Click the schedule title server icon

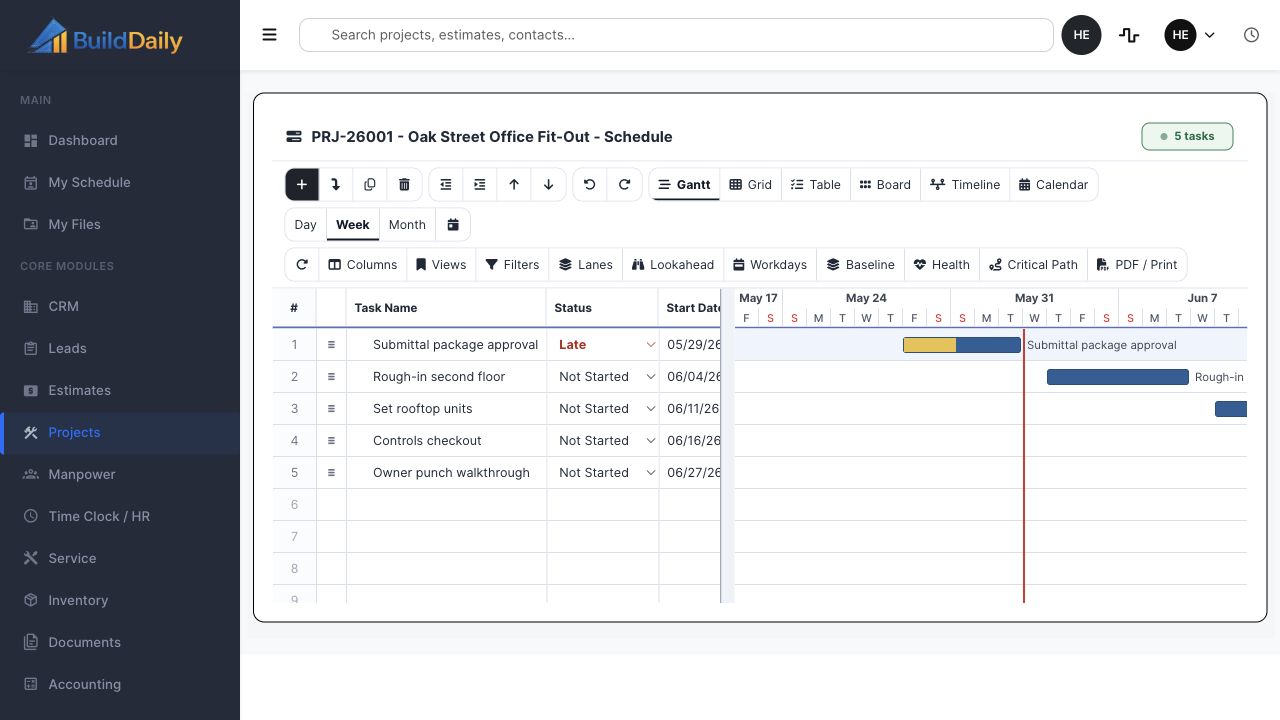(x=294, y=137)
